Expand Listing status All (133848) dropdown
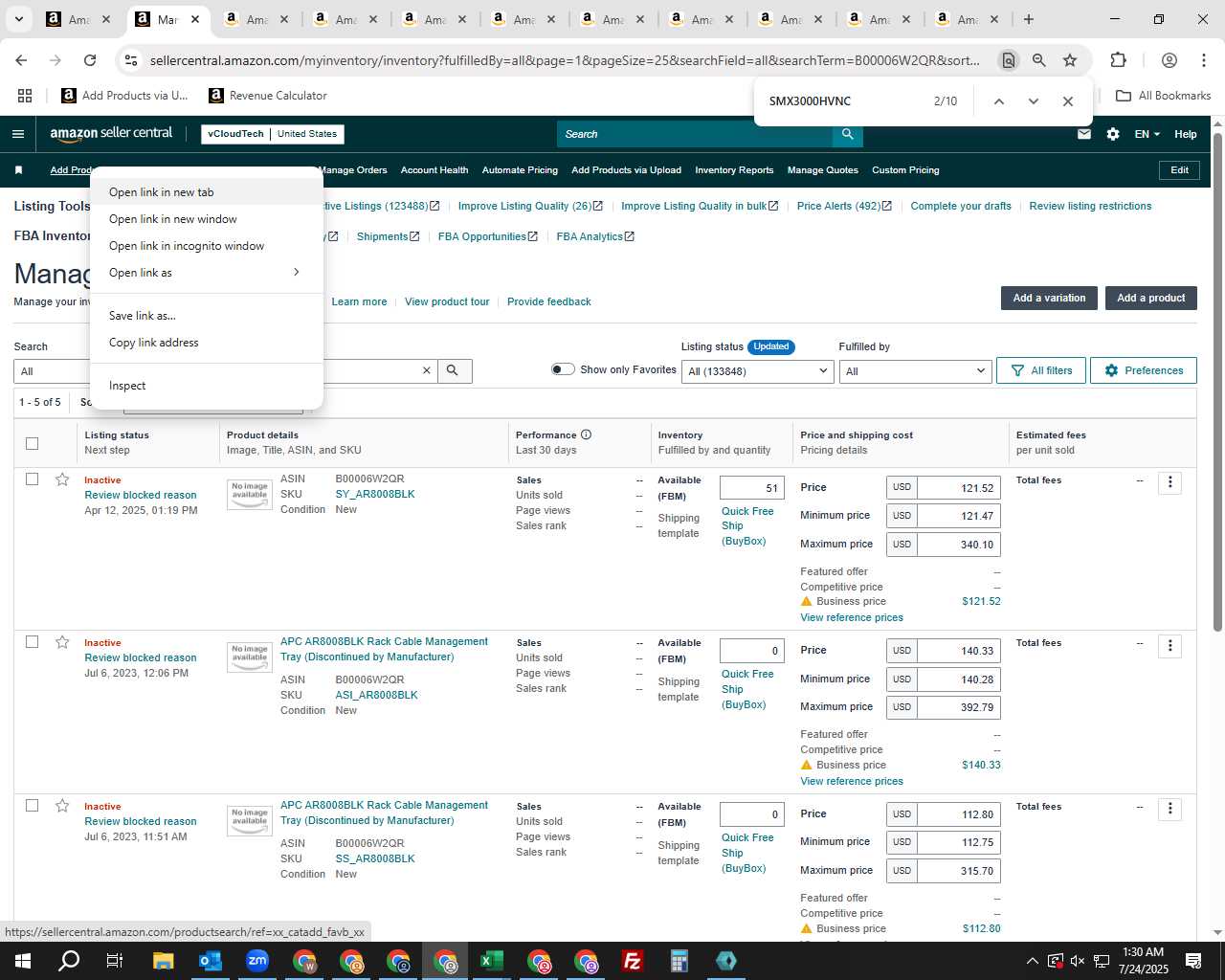The width and height of the screenshot is (1225, 980). coord(757,371)
